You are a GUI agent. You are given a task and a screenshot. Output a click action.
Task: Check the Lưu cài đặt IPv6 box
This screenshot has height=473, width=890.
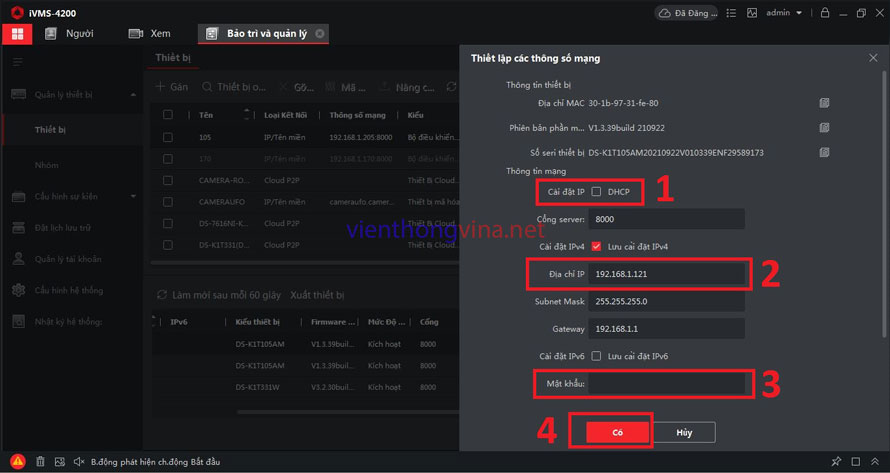pyautogui.click(x=597, y=356)
